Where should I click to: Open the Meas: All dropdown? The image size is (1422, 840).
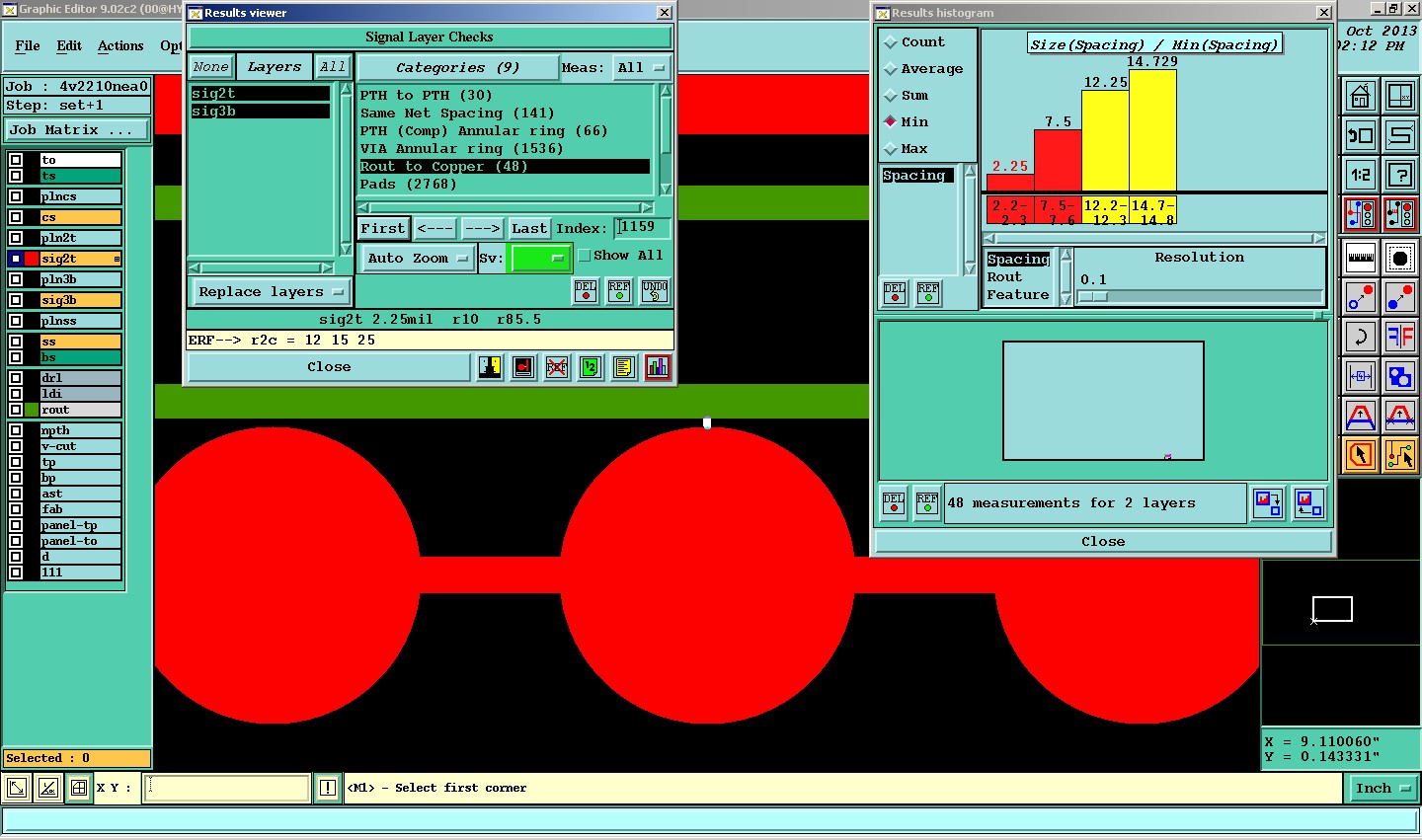[641, 68]
